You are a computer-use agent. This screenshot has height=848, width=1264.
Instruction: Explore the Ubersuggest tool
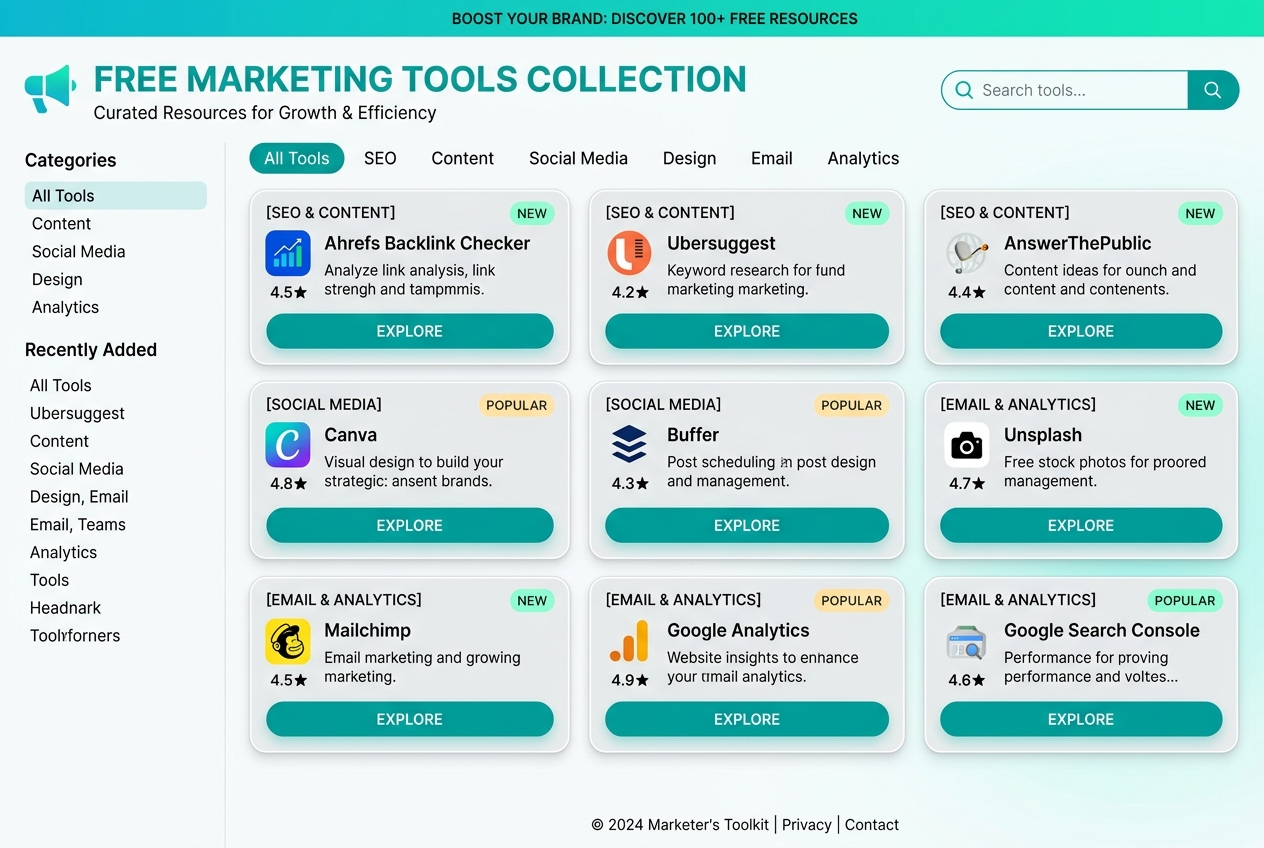pos(747,331)
